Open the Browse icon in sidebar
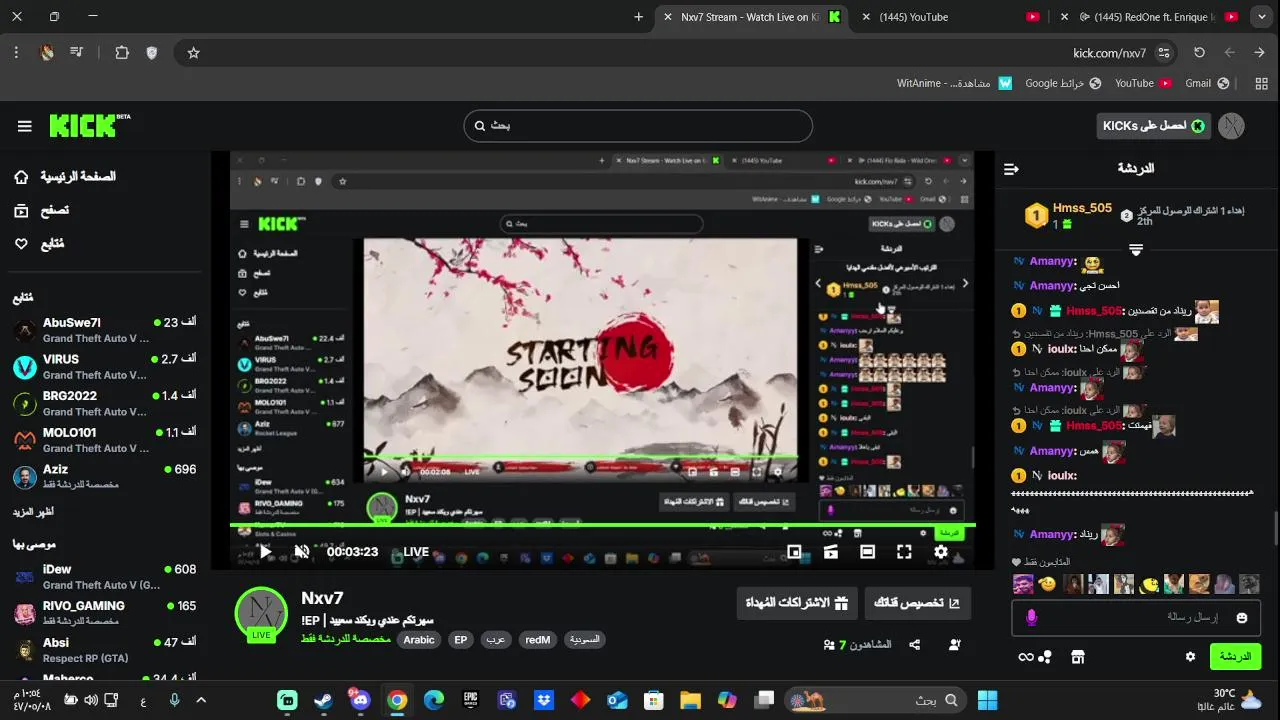The width and height of the screenshot is (1280, 720). 21,210
